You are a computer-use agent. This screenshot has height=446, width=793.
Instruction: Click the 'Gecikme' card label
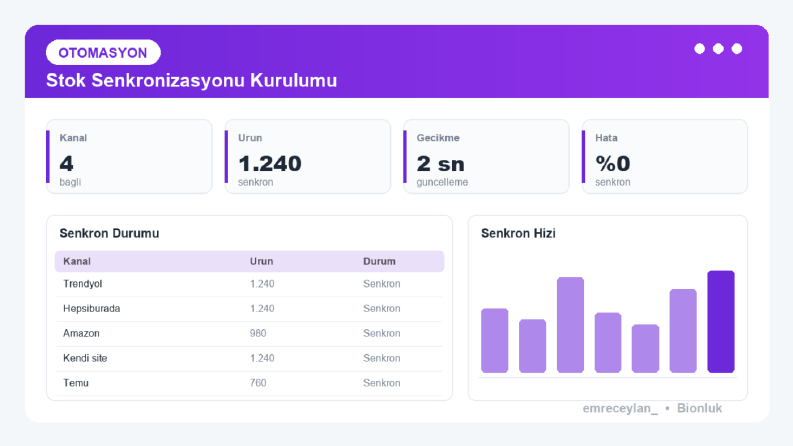tap(438, 138)
